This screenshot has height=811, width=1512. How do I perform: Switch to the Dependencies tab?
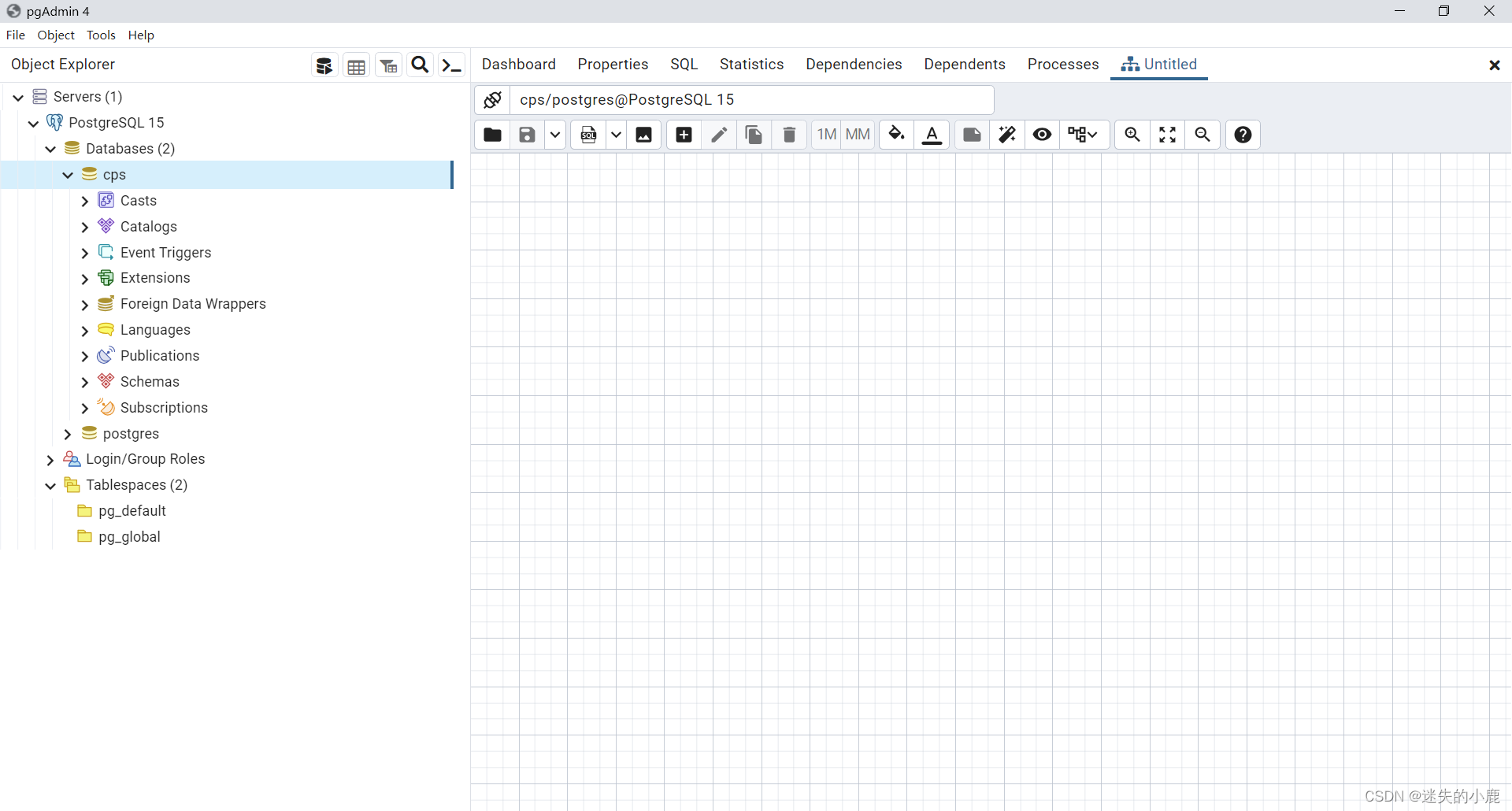pyautogui.click(x=854, y=65)
